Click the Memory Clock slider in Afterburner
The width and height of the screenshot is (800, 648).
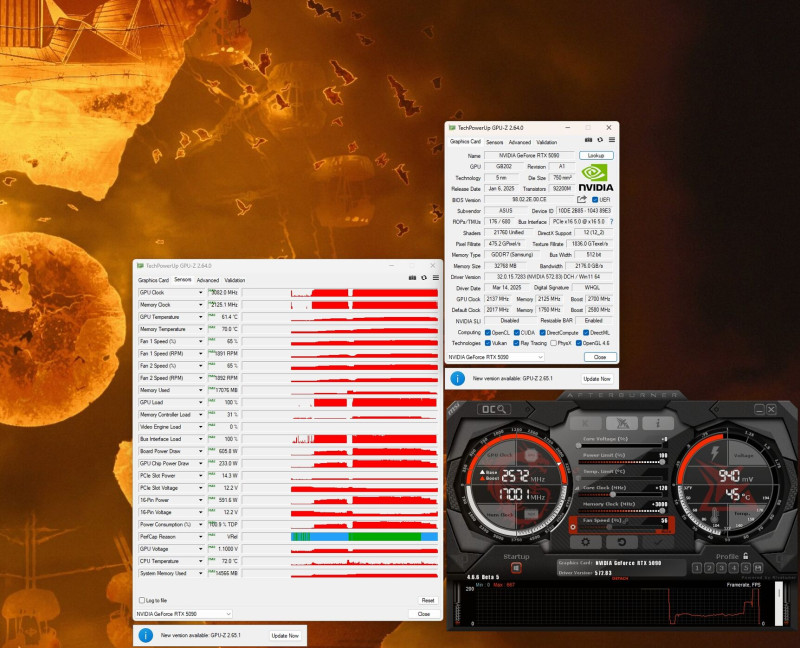coord(621,511)
